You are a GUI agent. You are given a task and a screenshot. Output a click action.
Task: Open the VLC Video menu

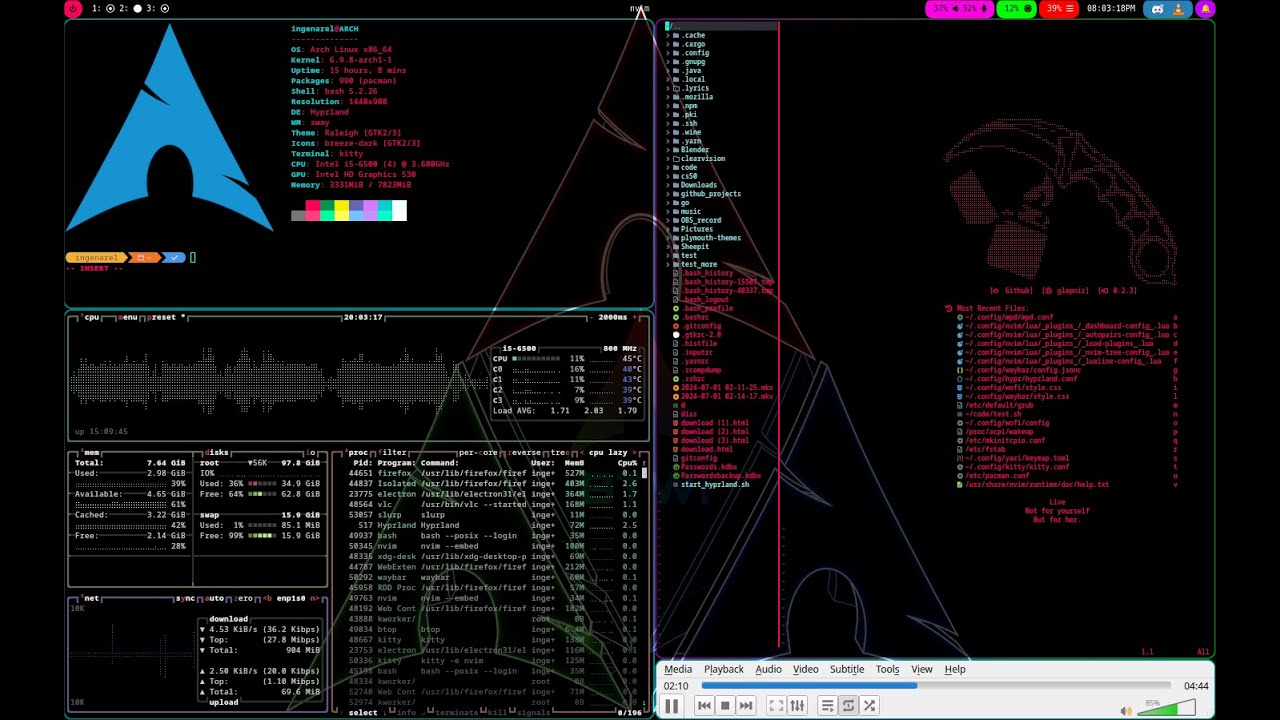(806, 669)
